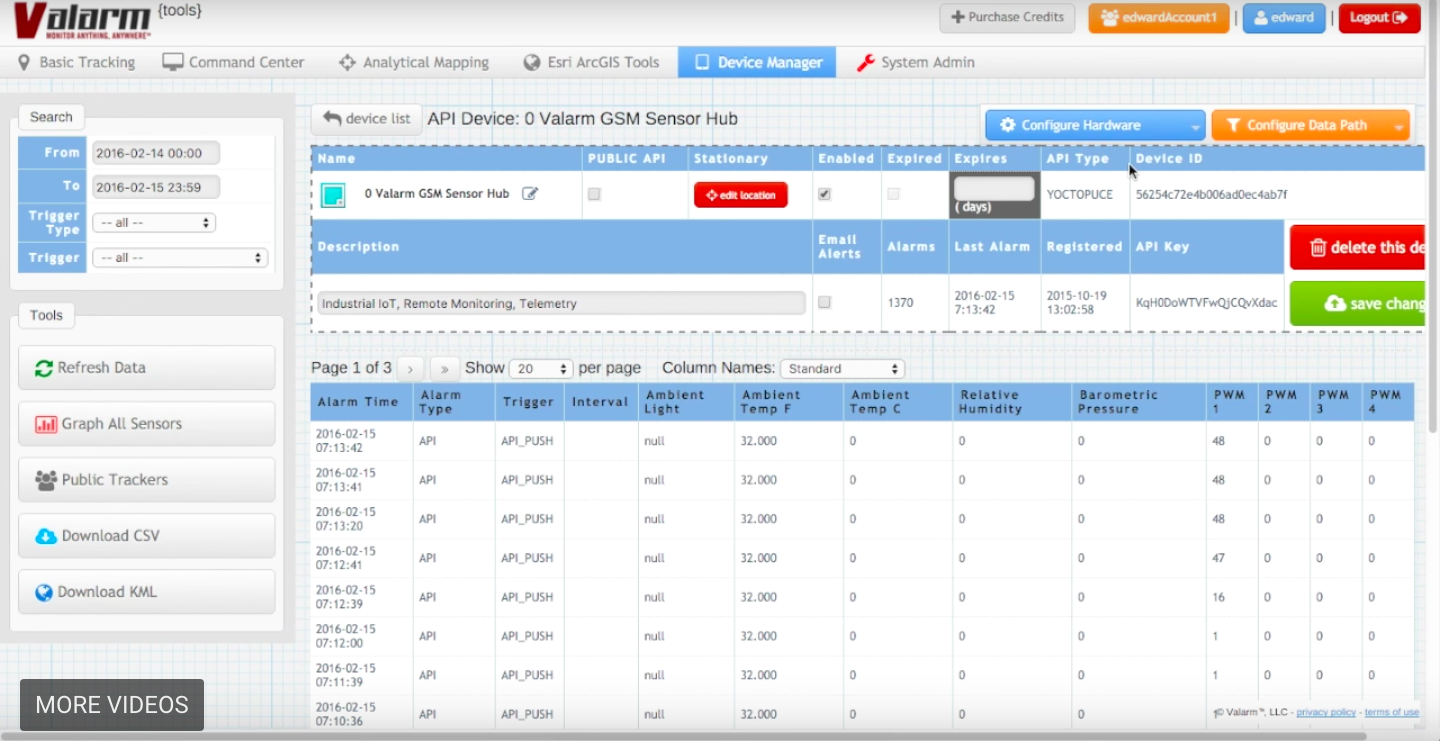Go to next page arrow
The image size is (1440, 741).
[x=411, y=368]
